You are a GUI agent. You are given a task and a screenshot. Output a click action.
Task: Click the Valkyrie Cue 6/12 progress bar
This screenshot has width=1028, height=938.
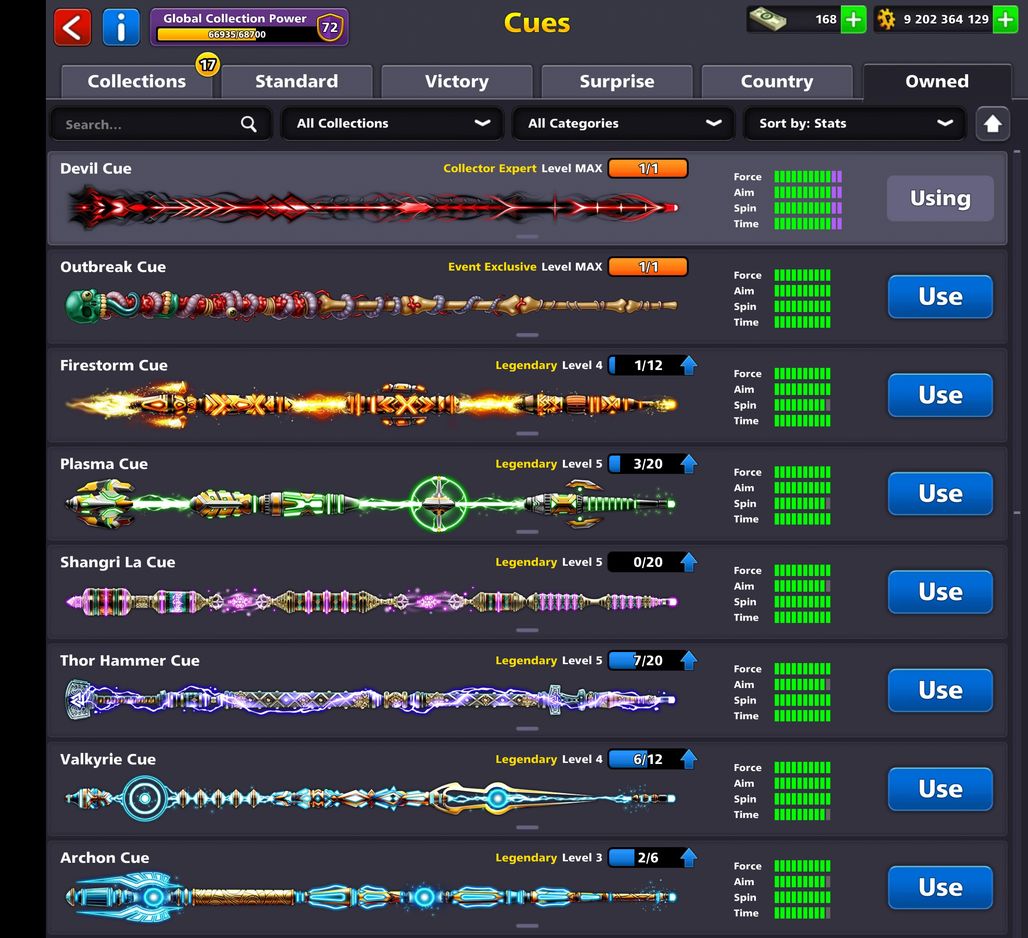(647, 759)
